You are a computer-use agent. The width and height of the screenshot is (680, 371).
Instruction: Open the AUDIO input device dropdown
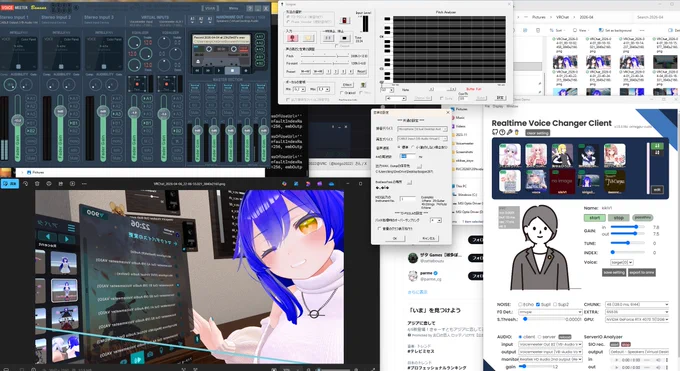tap(550, 345)
